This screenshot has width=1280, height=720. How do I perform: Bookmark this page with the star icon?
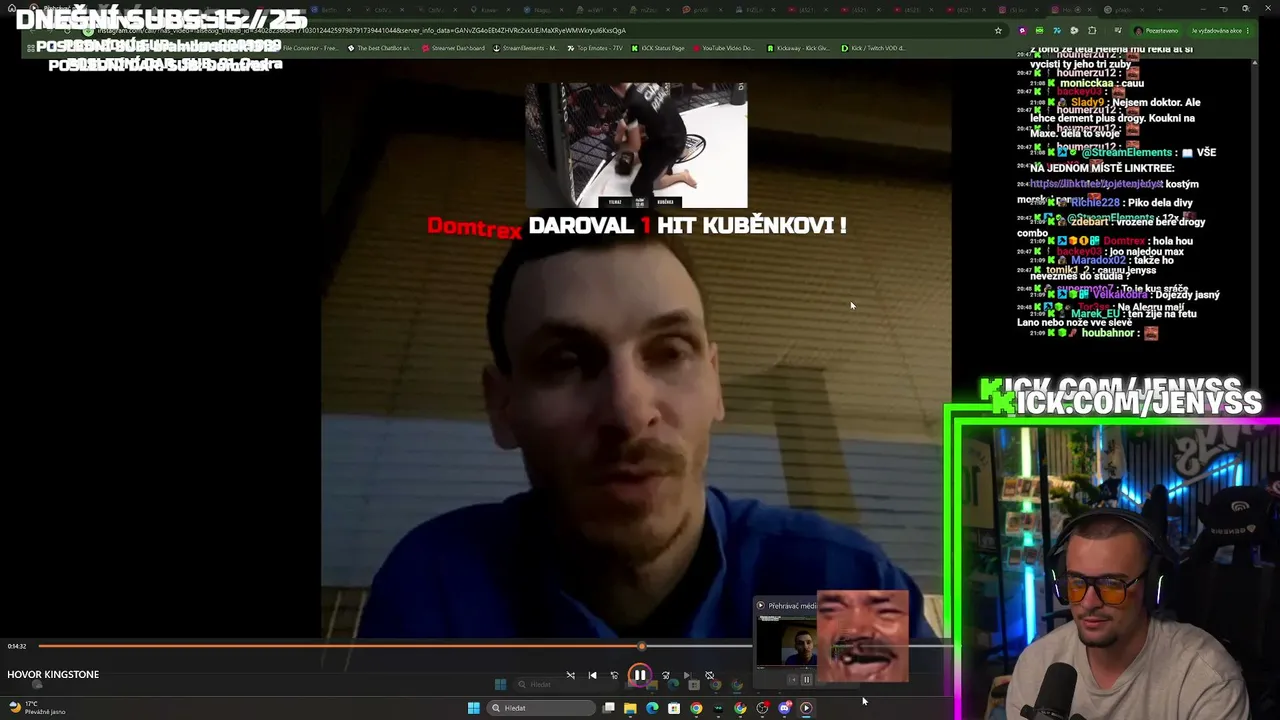point(998,31)
